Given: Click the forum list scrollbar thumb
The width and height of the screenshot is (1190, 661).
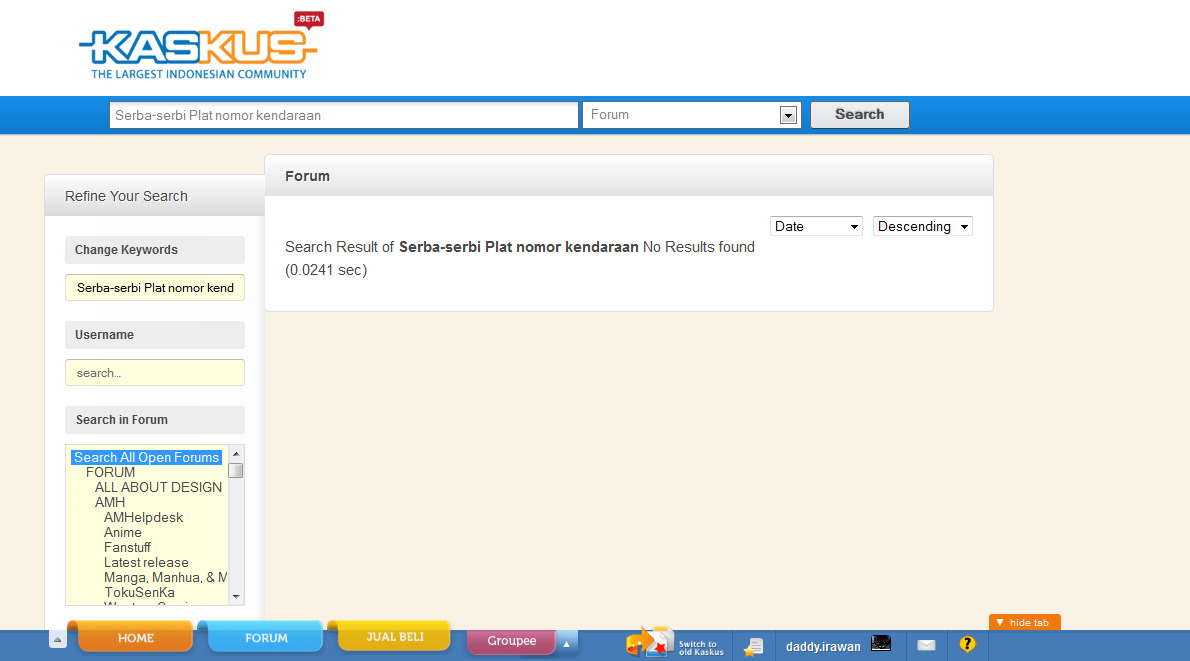Looking at the screenshot, I should click(x=236, y=471).
